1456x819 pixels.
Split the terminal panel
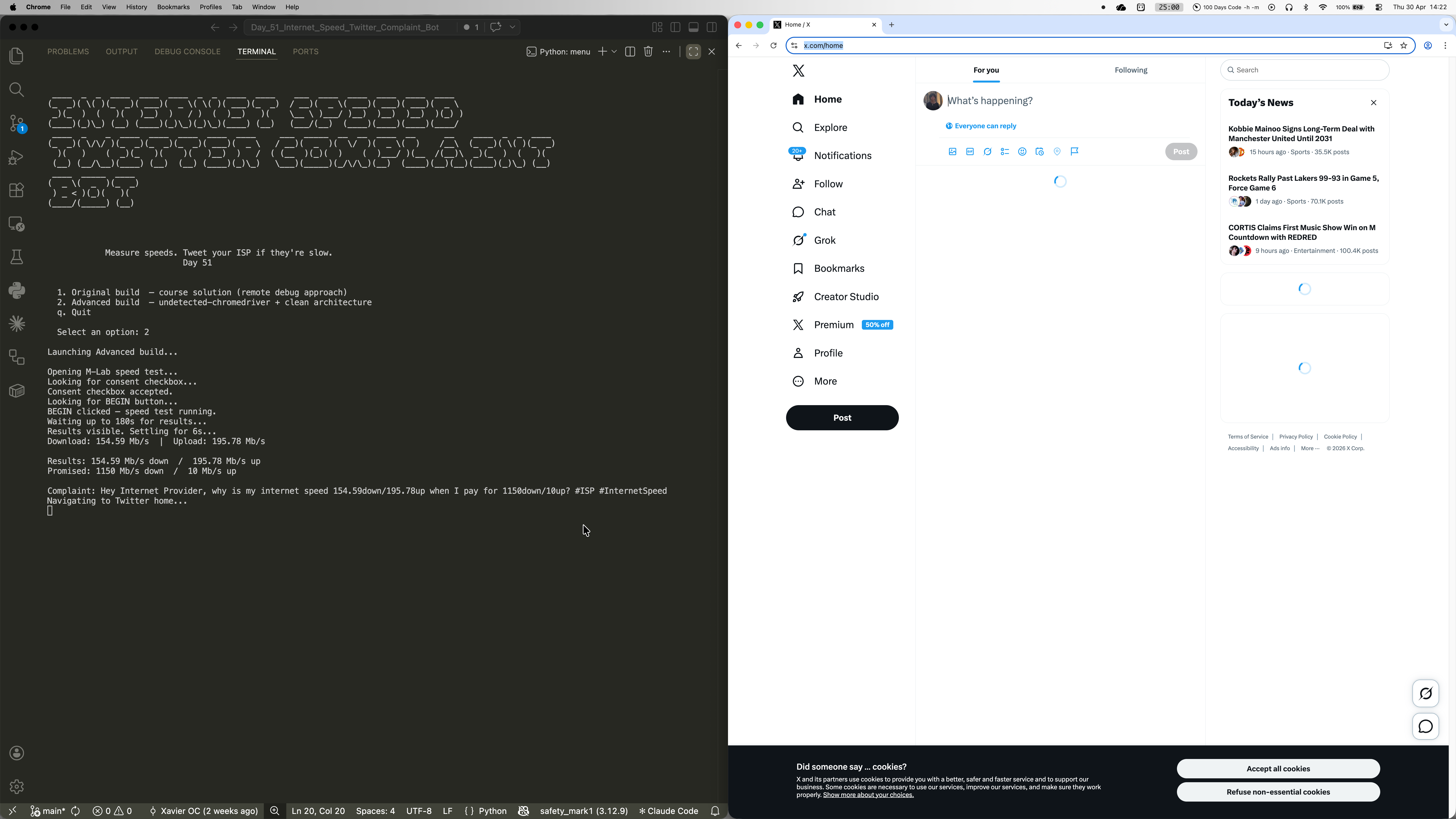pyautogui.click(x=630, y=52)
